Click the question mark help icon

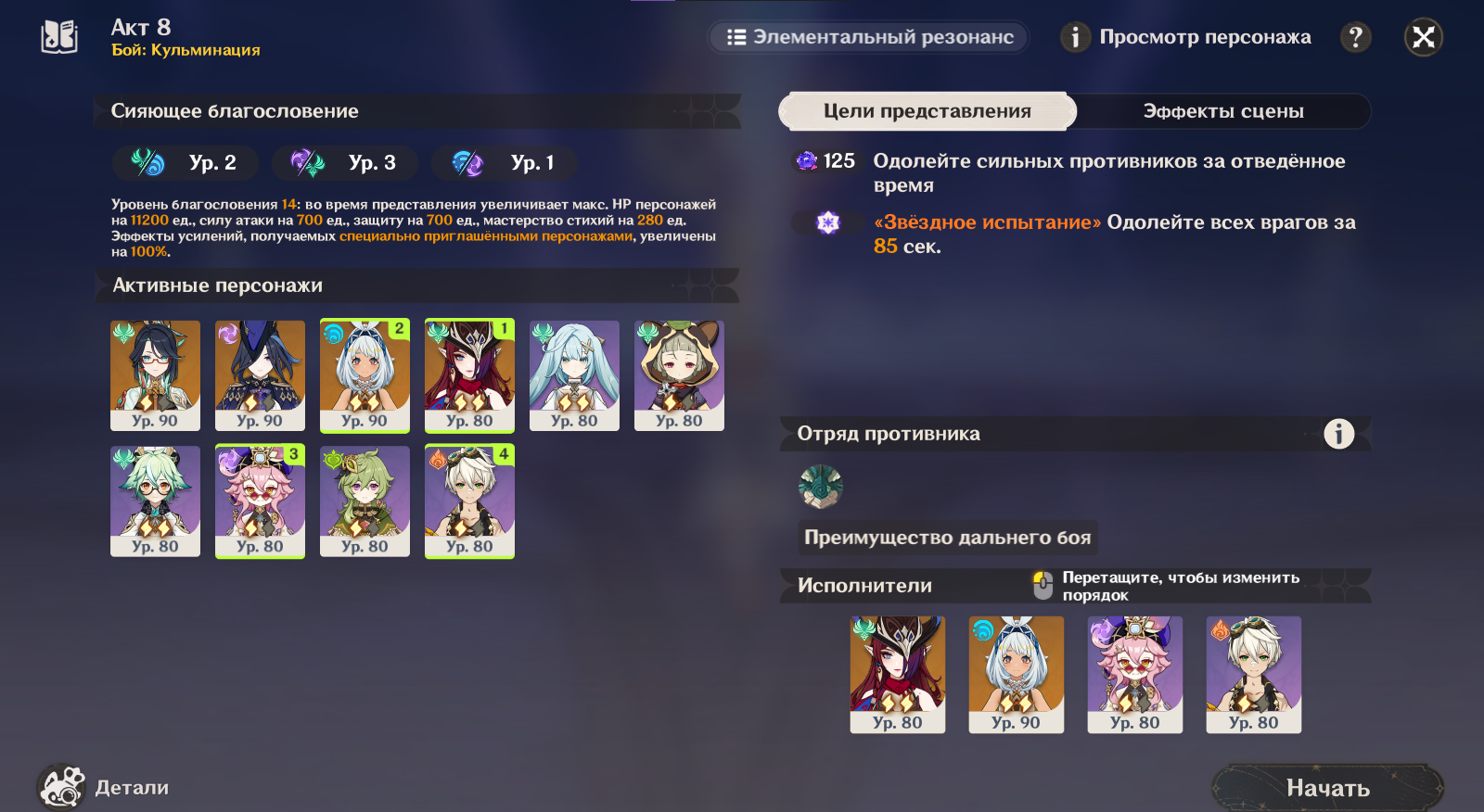pos(1355,37)
